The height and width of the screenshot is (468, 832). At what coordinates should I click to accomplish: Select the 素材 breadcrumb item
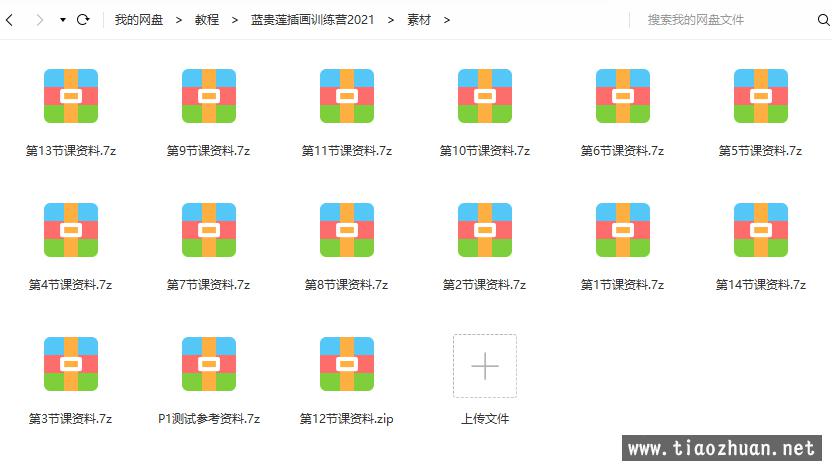pyautogui.click(x=418, y=19)
